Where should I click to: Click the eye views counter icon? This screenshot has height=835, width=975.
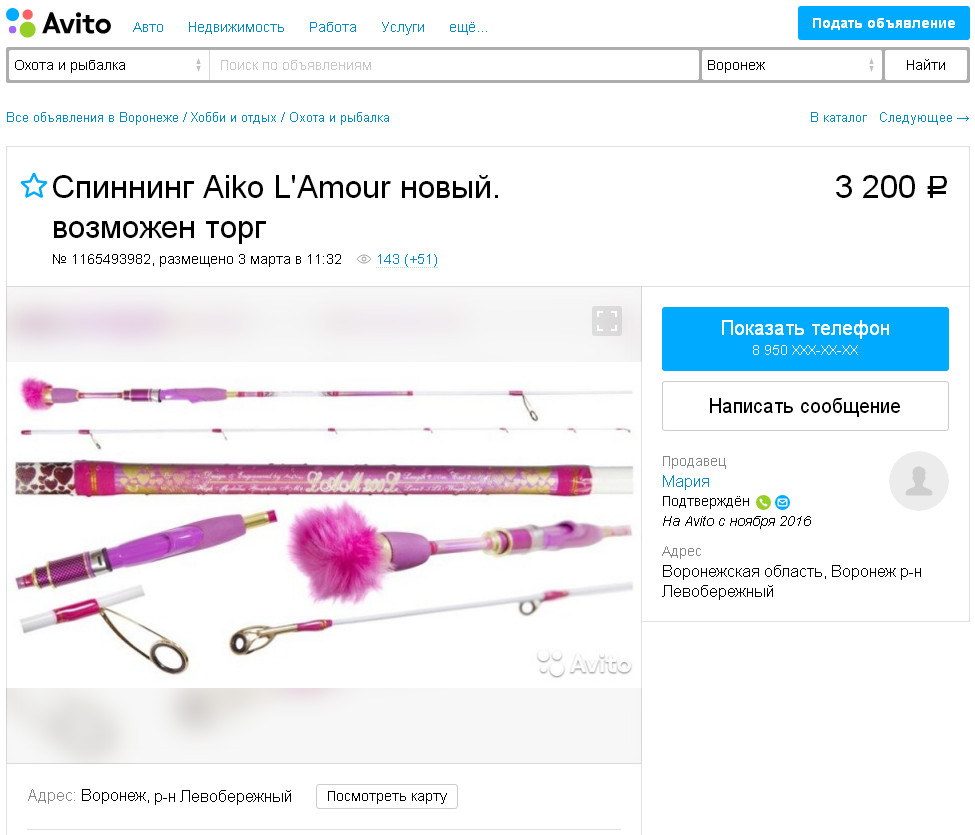[364, 259]
